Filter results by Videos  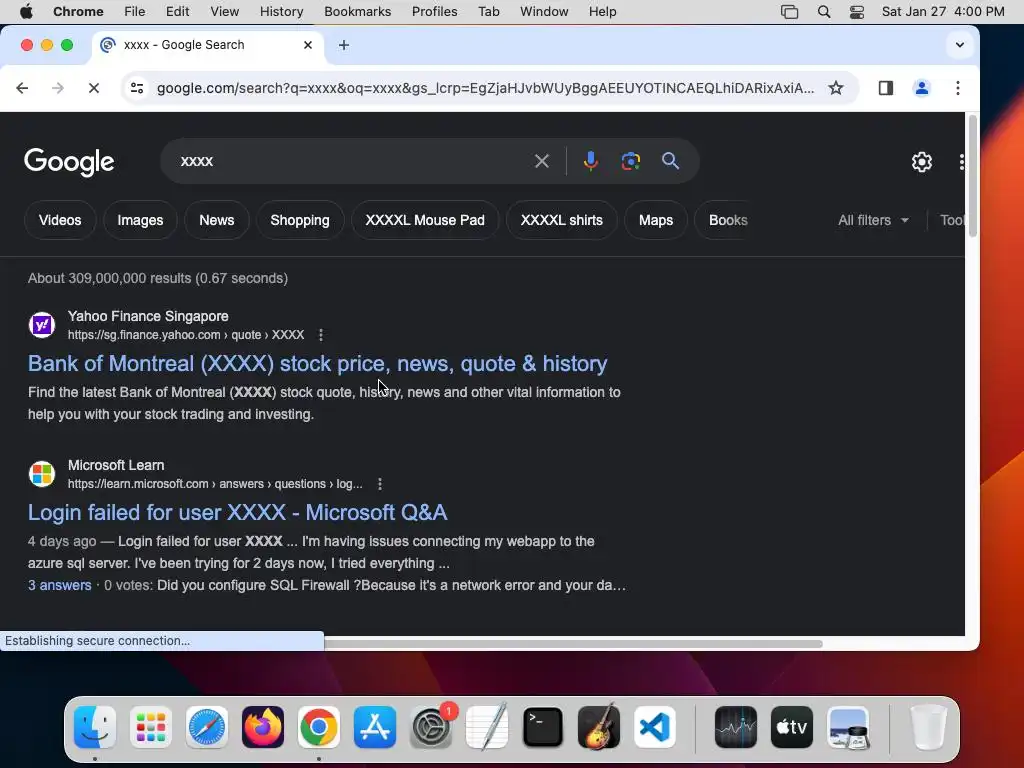tap(60, 220)
